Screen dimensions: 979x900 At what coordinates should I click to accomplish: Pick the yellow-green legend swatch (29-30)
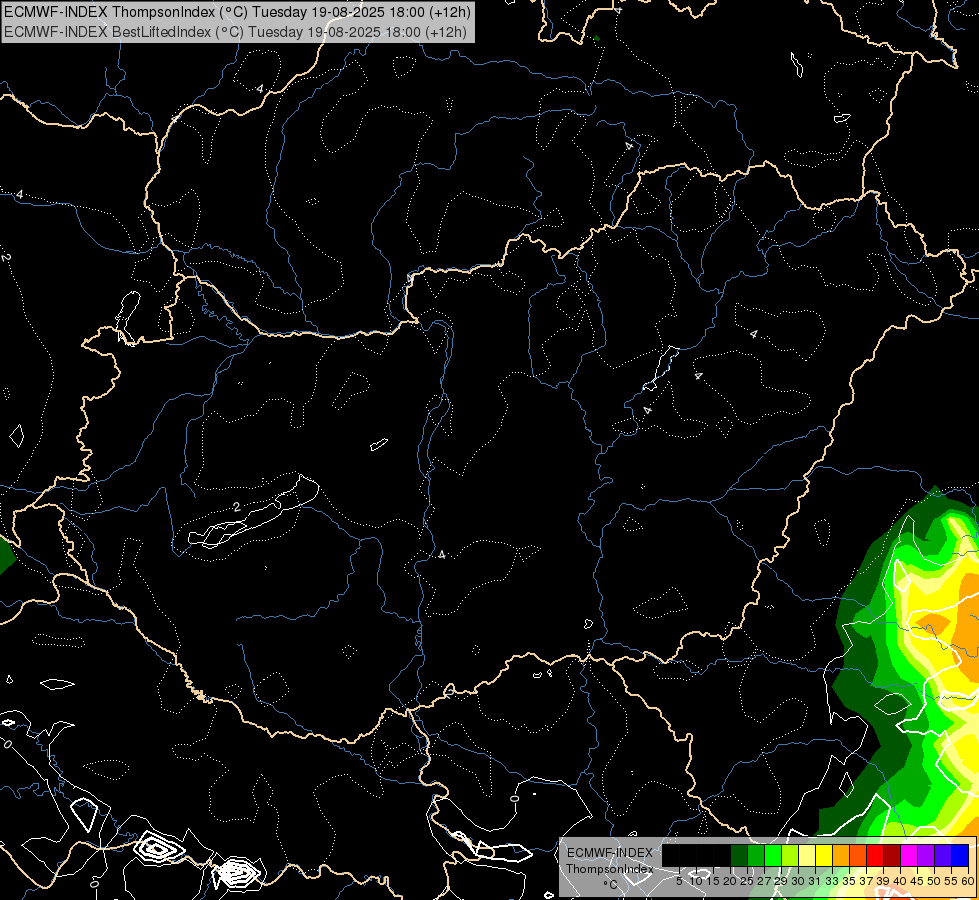[790, 855]
